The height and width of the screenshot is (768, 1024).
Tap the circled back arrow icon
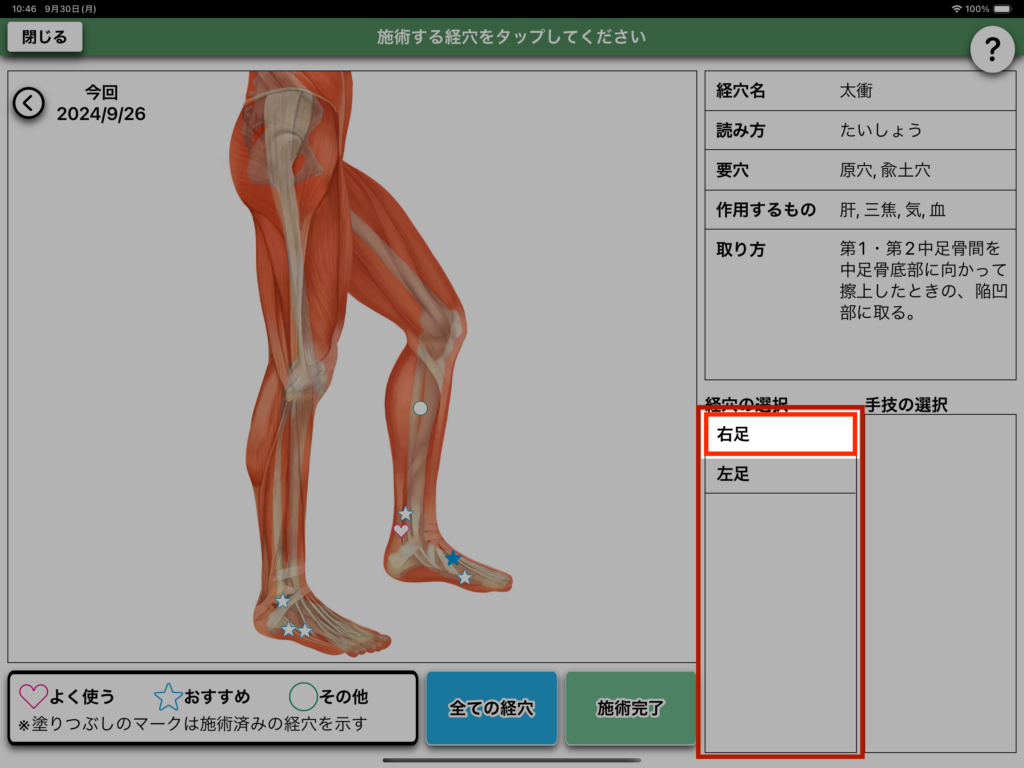click(28, 102)
